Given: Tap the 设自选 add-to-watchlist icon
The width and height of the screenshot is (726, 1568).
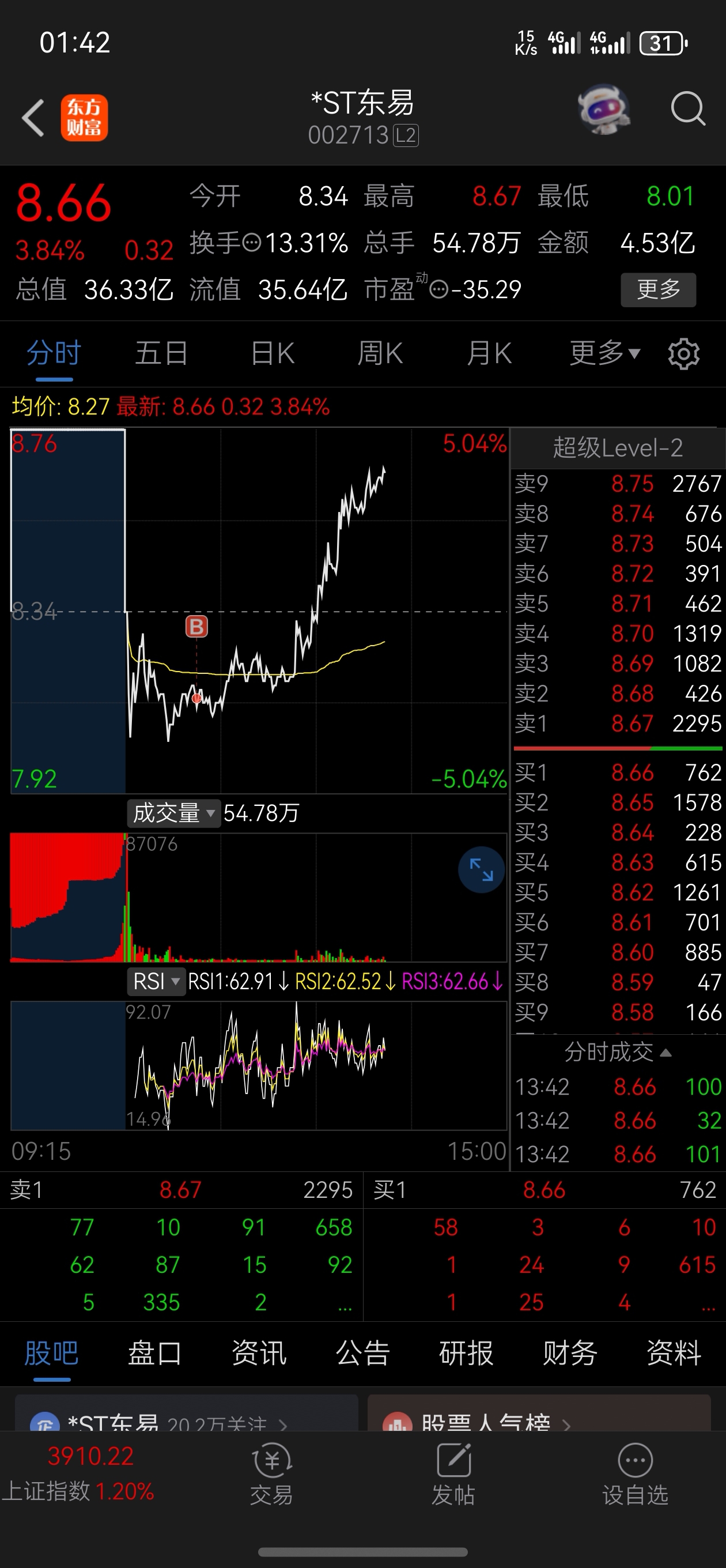Looking at the screenshot, I should (x=636, y=1473).
